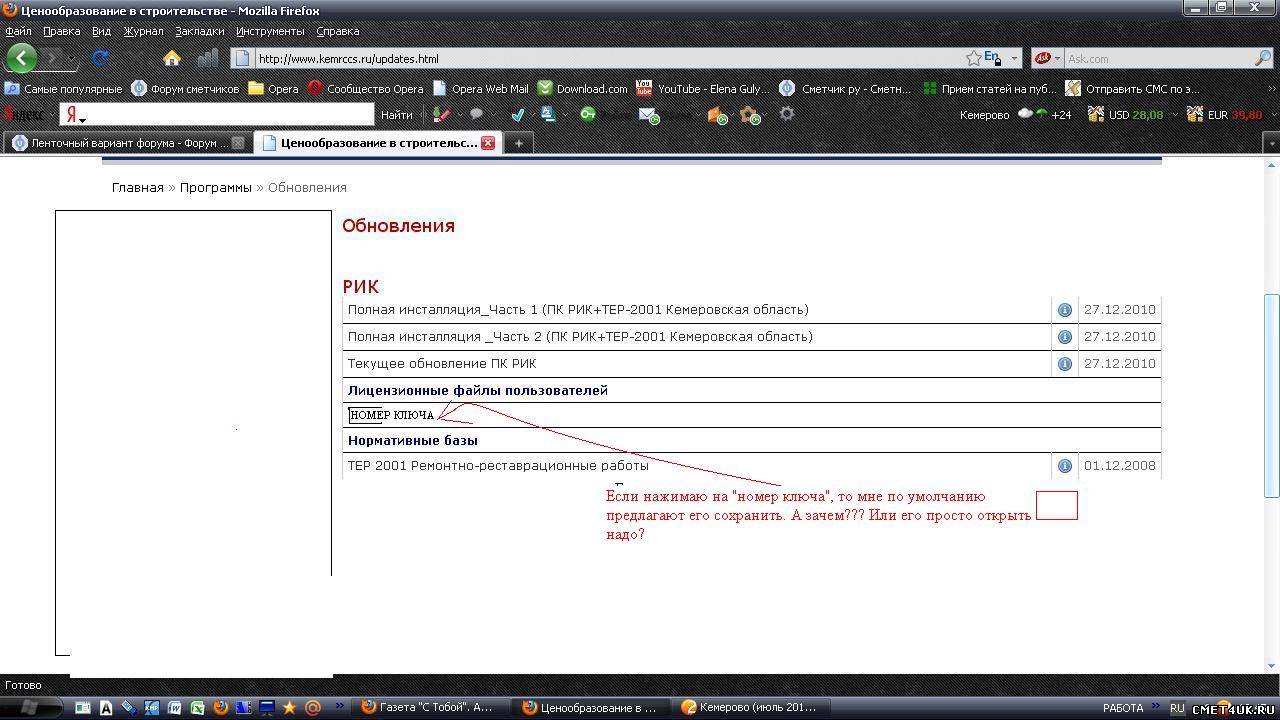
Task: Go to Программы in the breadcrumb
Action: 216,187
